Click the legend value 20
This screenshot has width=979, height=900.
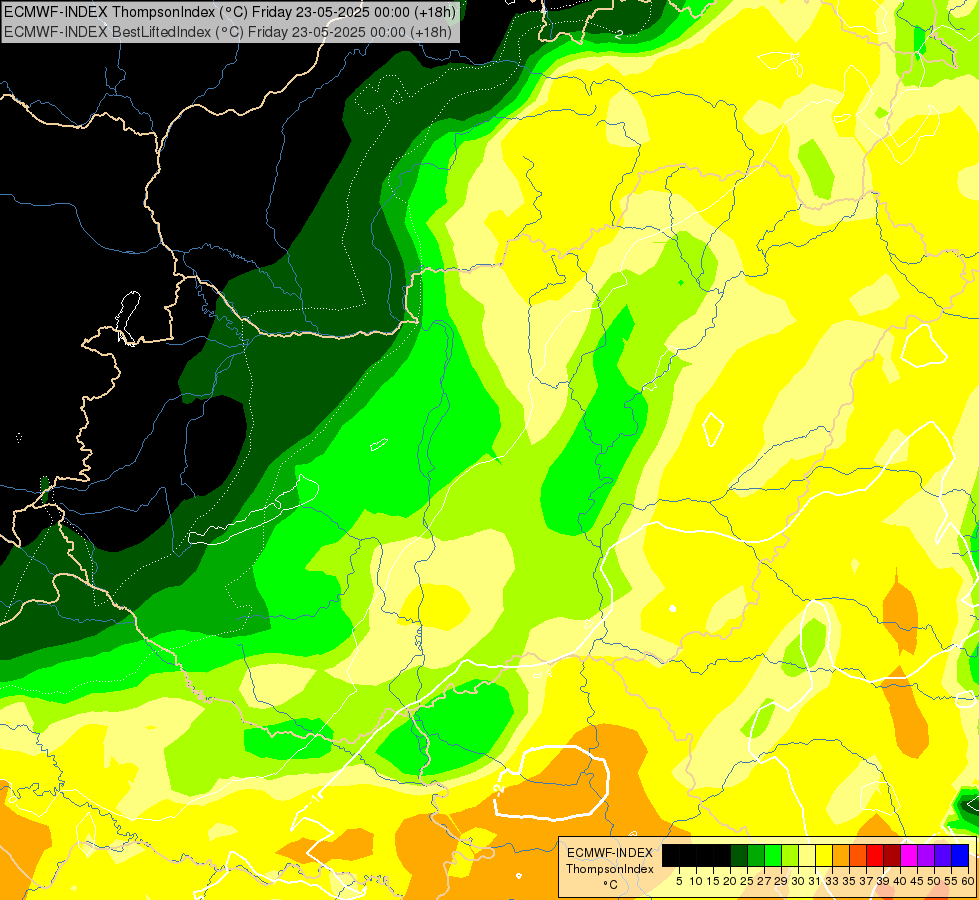pyautogui.click(x=730, y=881)
